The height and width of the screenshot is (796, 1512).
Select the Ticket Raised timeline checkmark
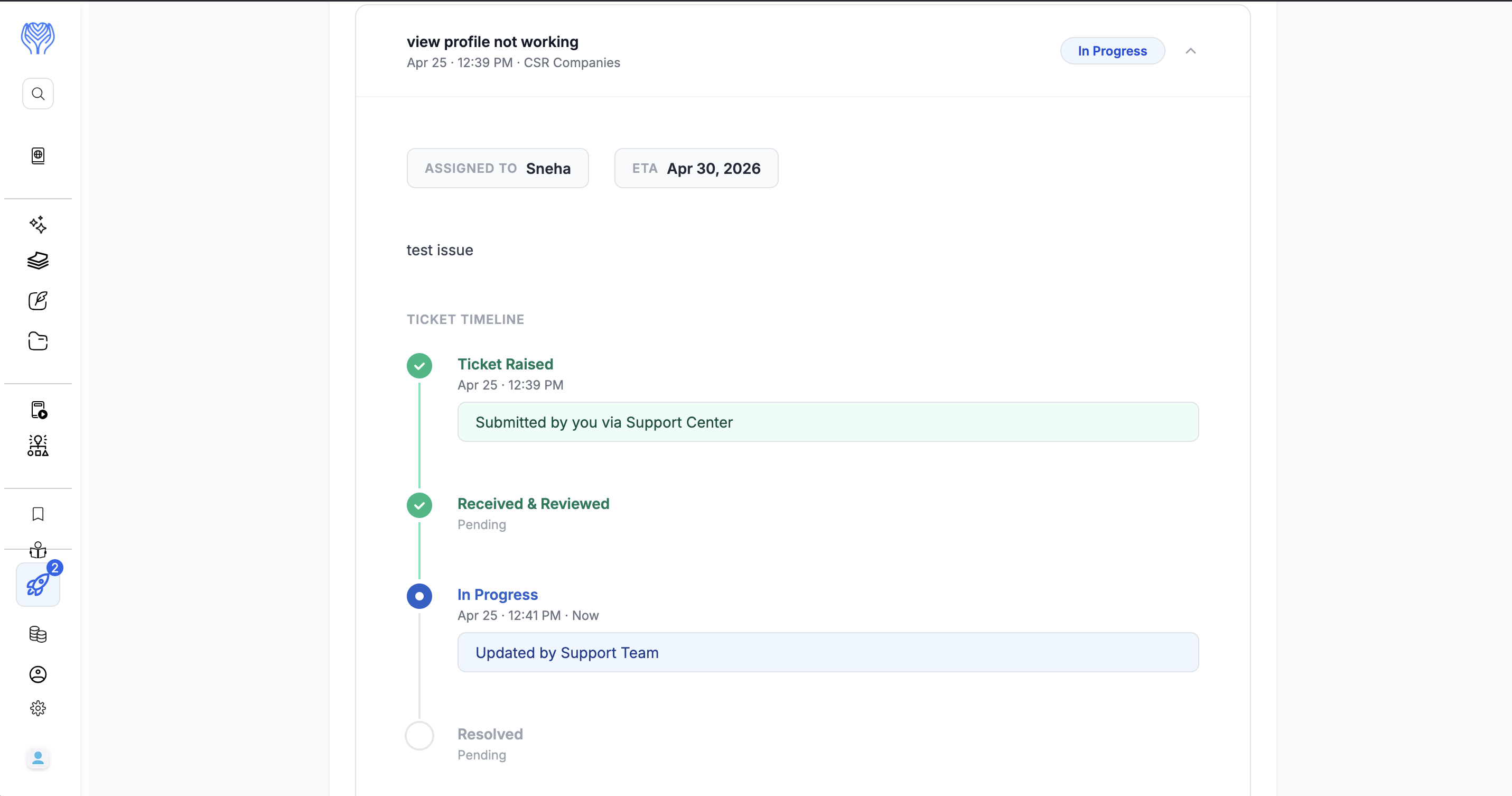click(419, 366)
